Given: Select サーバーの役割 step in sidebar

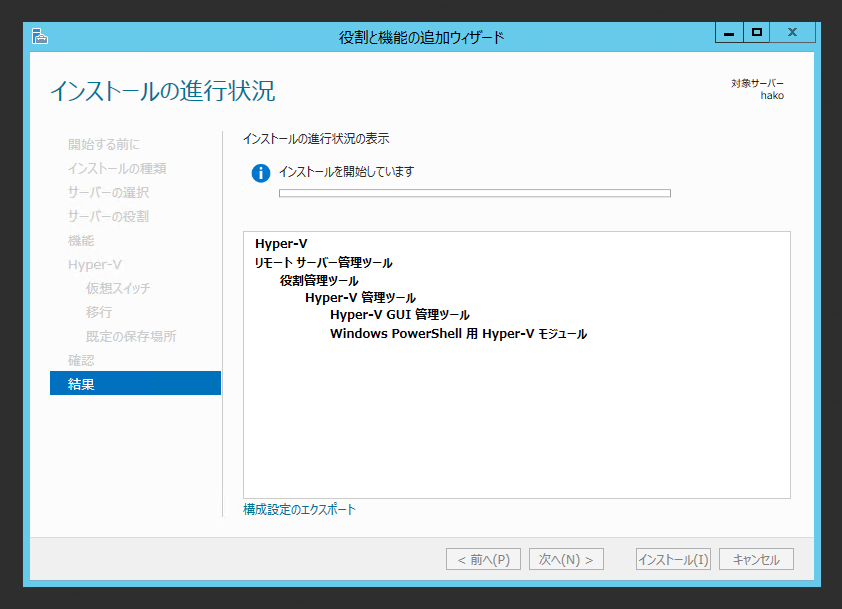Looking at the screenshot, I should click(108, 216).
